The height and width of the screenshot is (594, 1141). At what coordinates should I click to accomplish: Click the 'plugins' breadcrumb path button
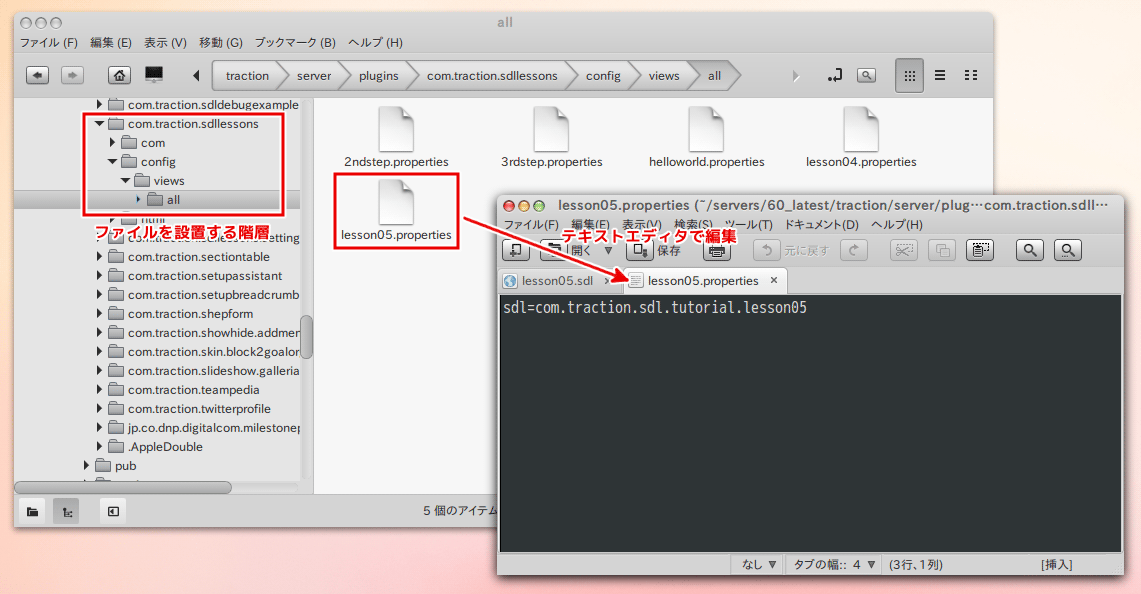[378, 75]
